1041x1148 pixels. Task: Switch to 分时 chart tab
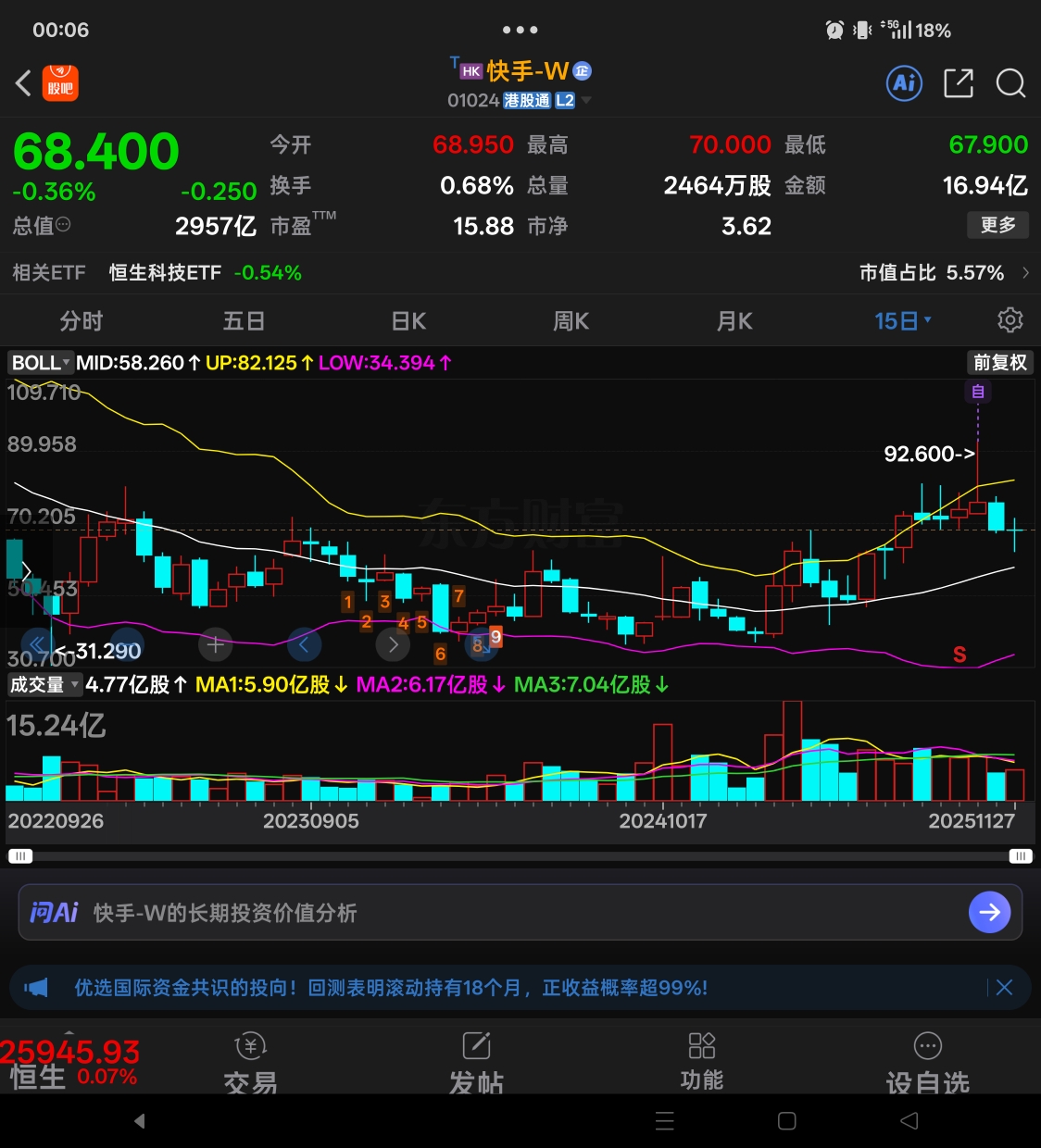(82, 320)
